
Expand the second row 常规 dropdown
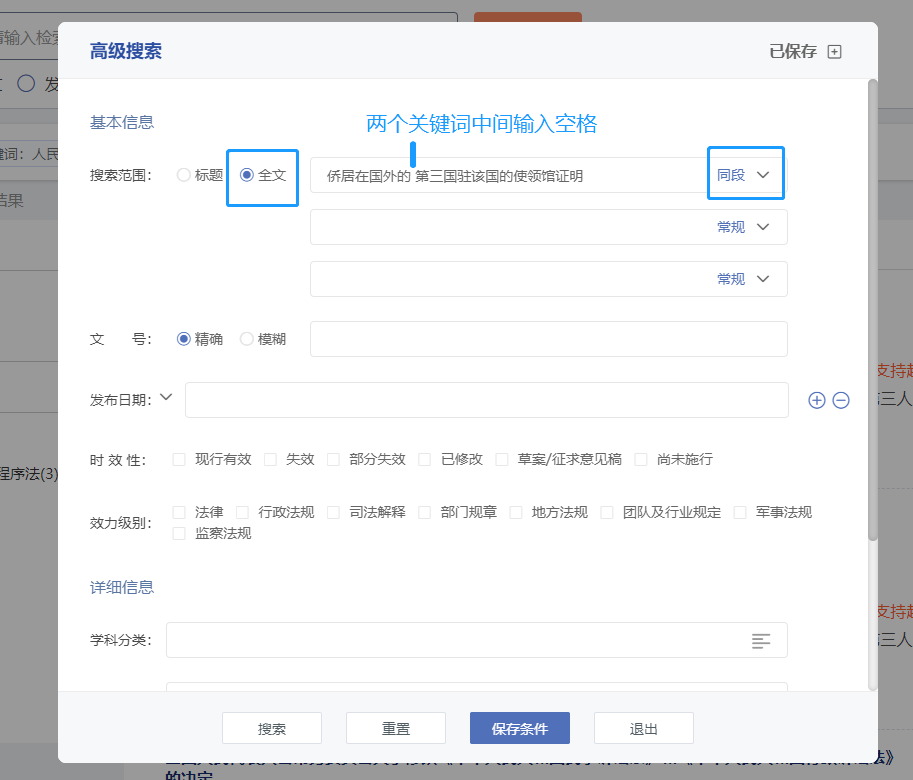(745, 227)
